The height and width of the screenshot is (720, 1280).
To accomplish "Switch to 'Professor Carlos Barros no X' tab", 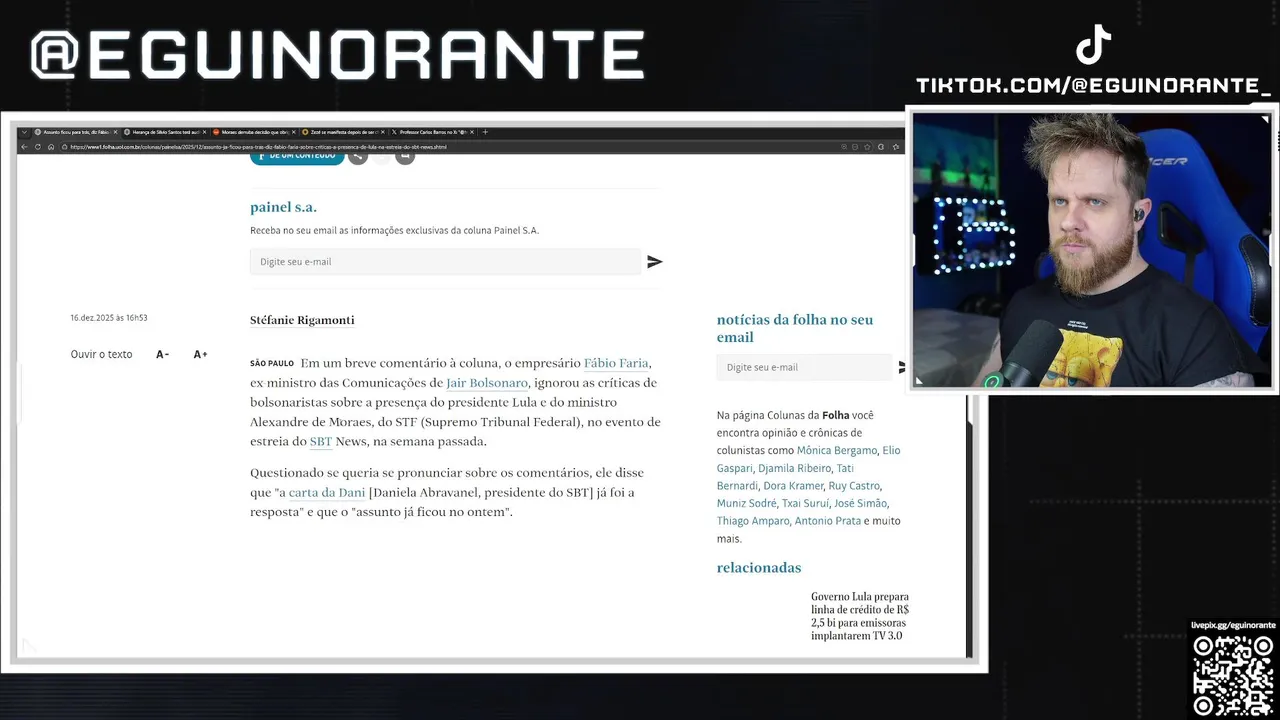I will pos(432,132).
